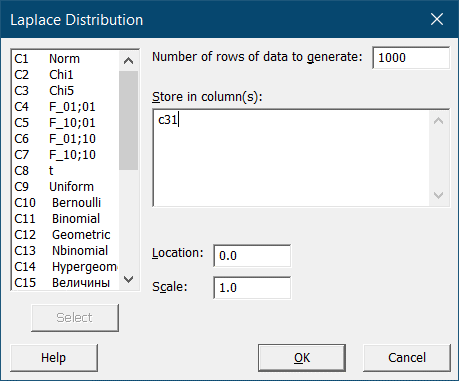The height and width of the screenshot is (381, 459).
Task: Select column C14 Hypergeom
Action: 66,267
